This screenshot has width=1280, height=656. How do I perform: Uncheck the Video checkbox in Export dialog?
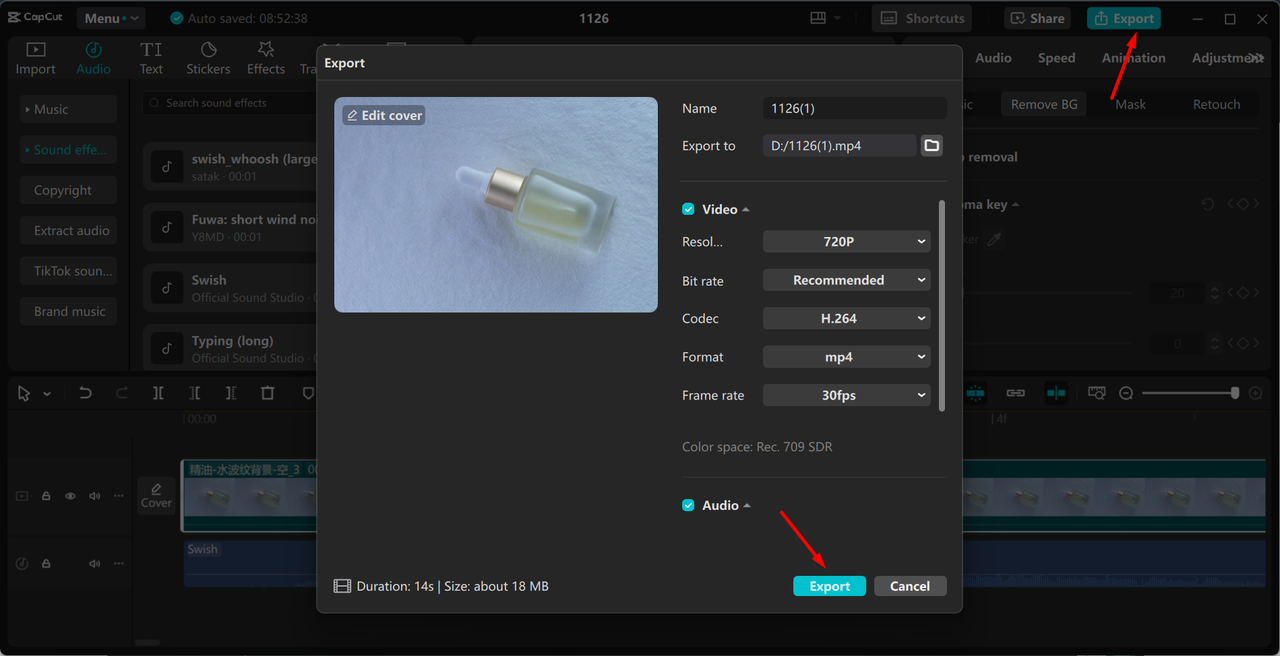(x=688, y=209)
